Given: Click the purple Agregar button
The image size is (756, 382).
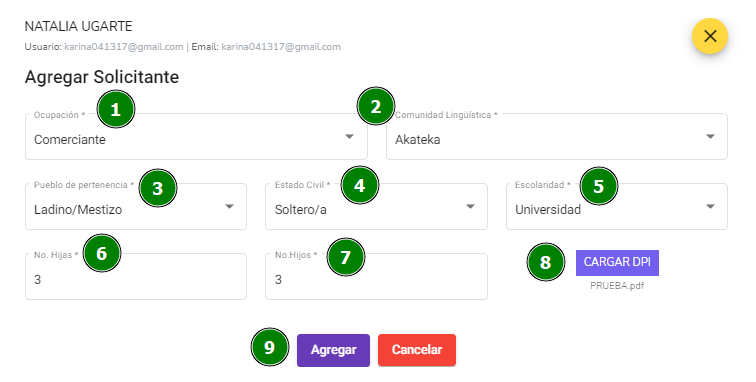Looking at the screenshot, I should 333,350.
